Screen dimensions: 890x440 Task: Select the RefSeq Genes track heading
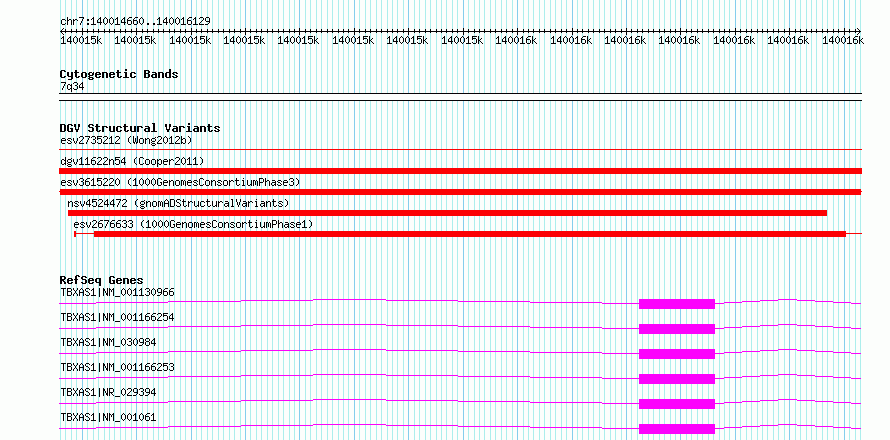pyautogui.click(x=102, y=280)
